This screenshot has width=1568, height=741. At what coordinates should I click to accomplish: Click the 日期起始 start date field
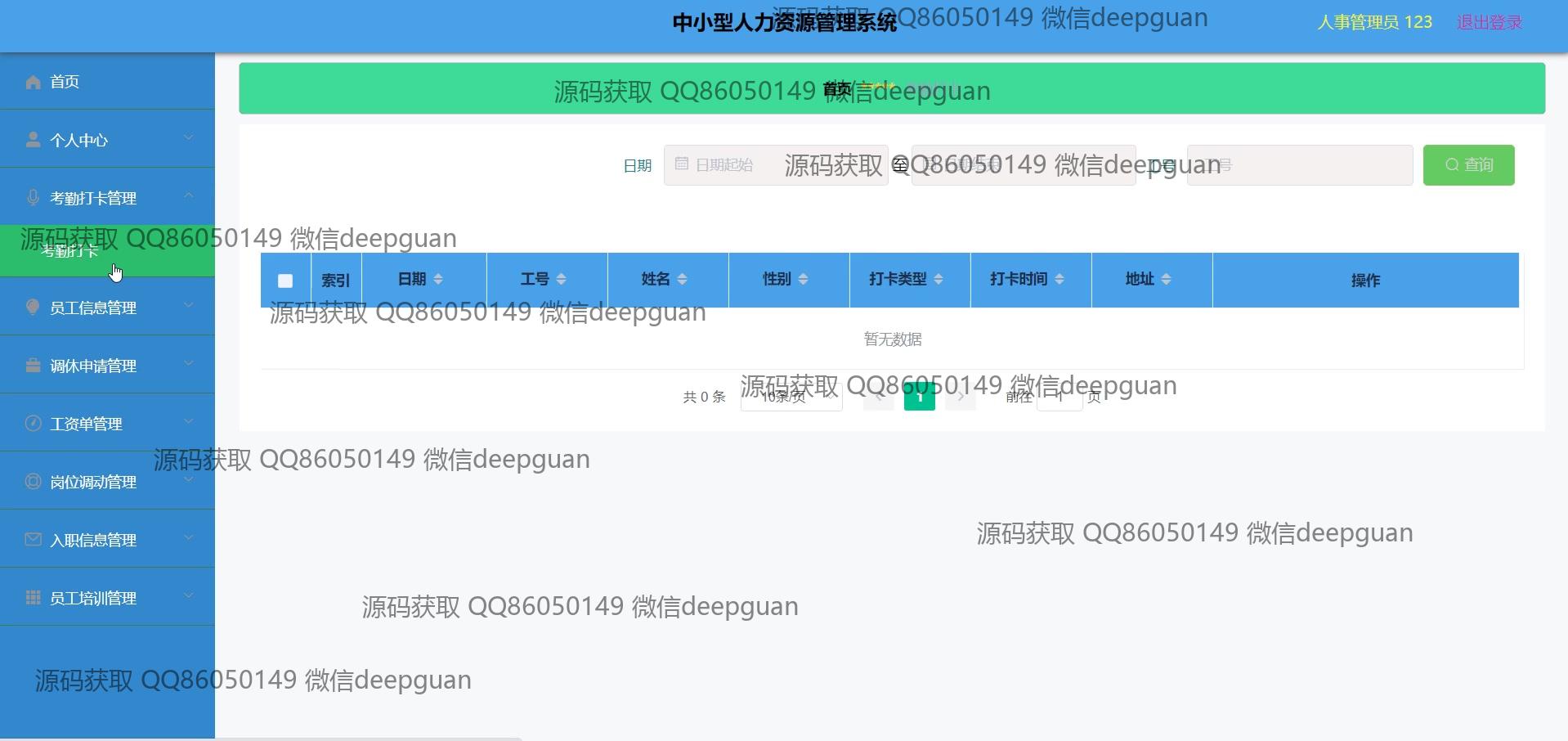pyautogui.click(x=775, y=165)
